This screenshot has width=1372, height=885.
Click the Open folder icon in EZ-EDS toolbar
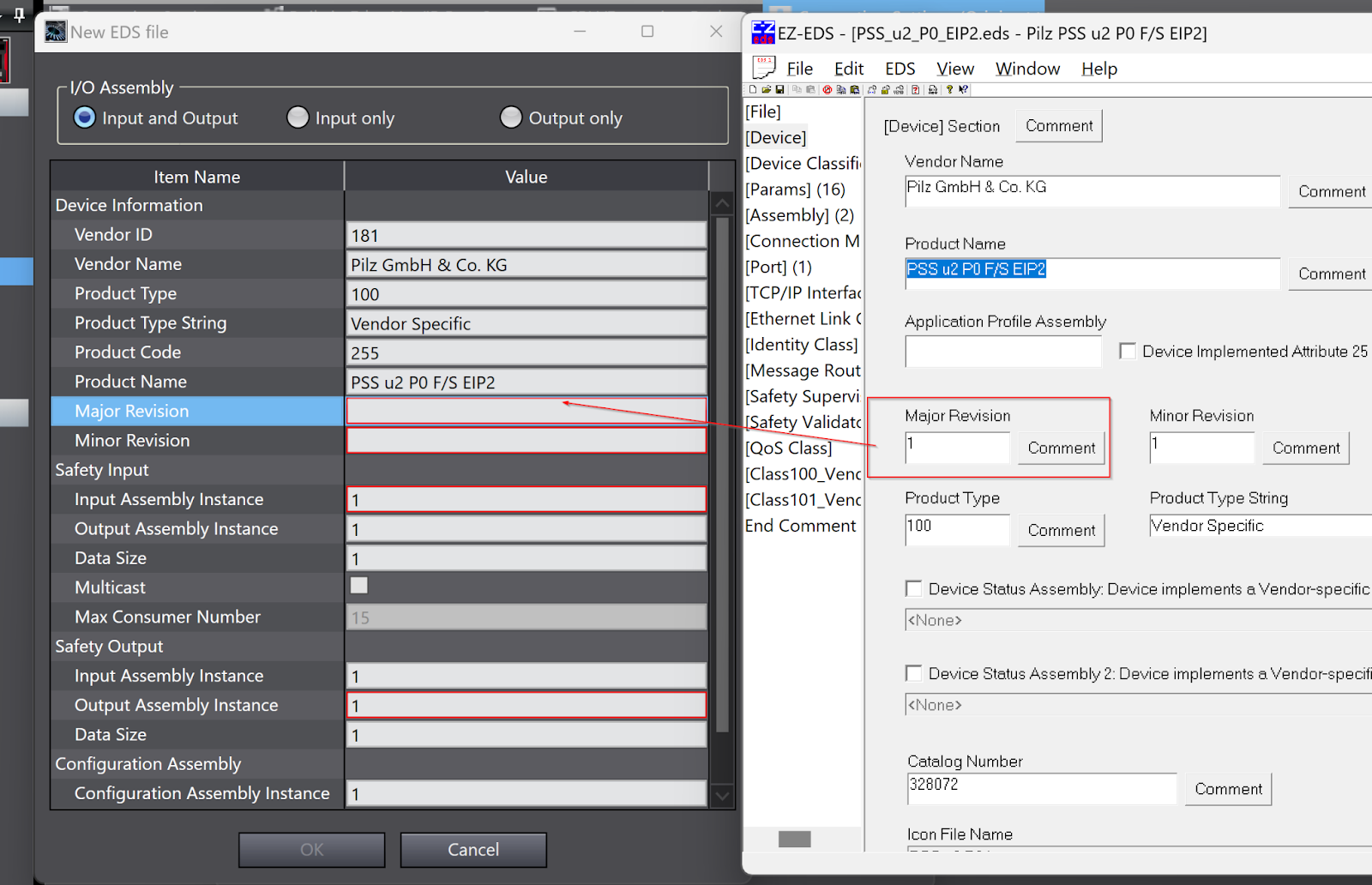click(x=767, y=89)
